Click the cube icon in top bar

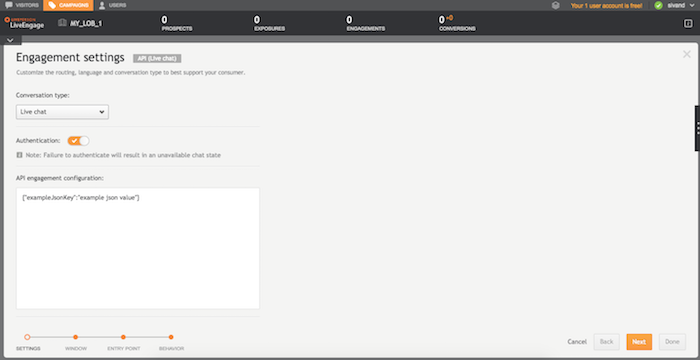coord(555,6)
